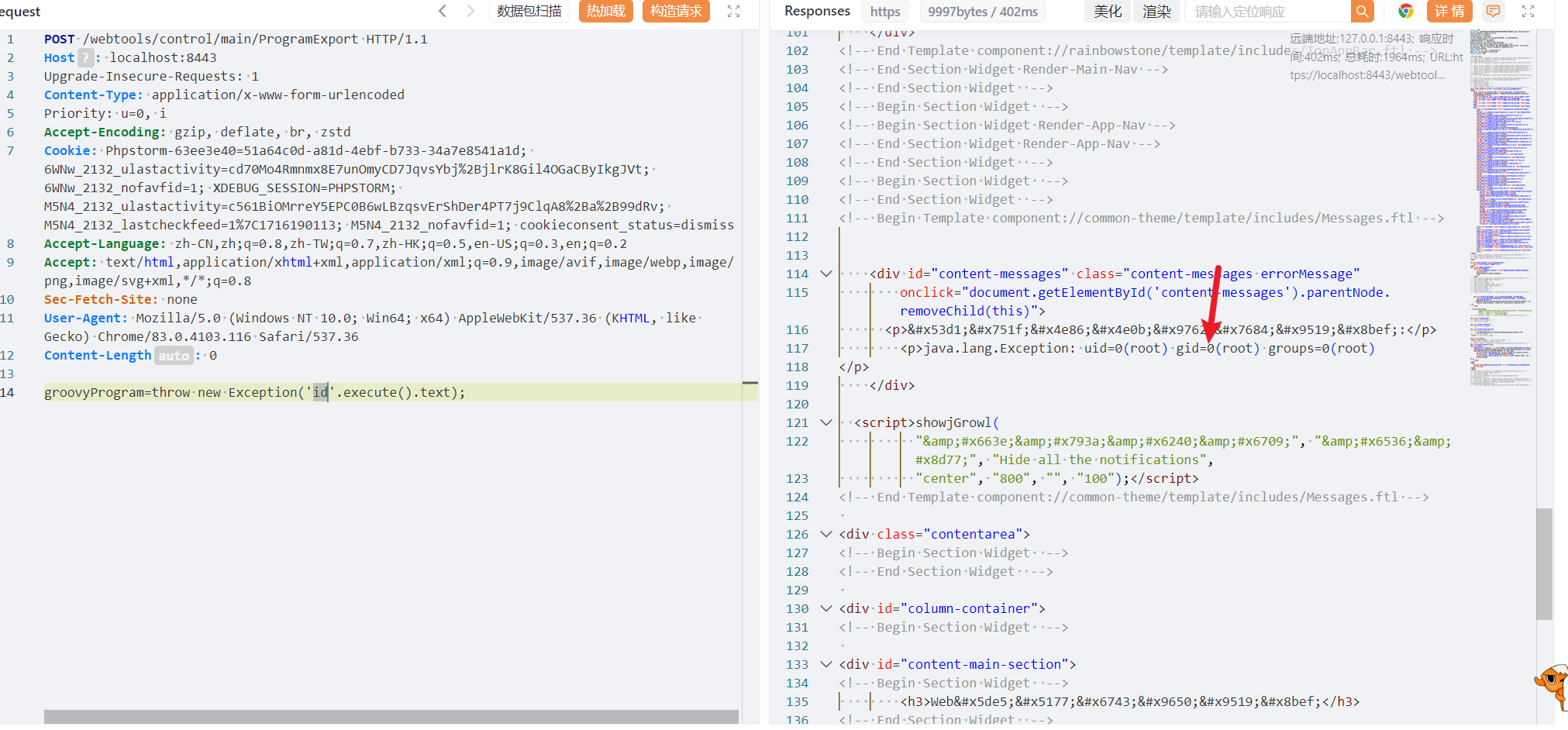Screen dimensions: 1568x730
Task: Click the orange mascot icon at corner
Action: click(1552, 686)
